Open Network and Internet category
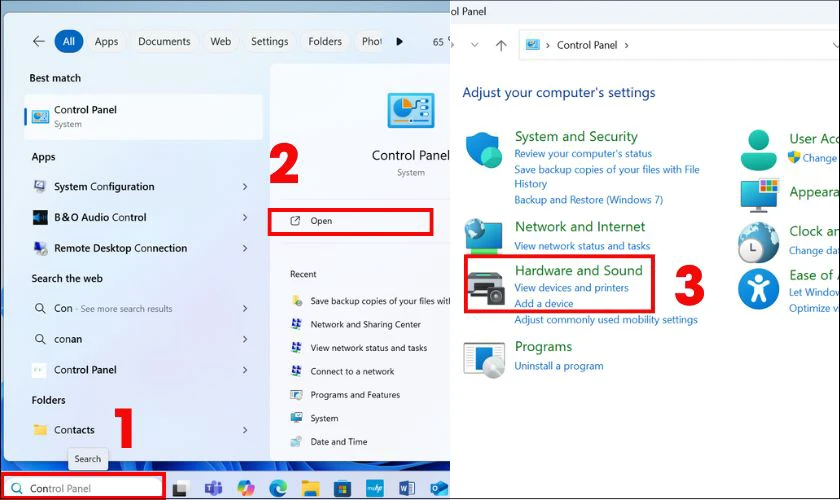Image resolution: width=840 pixels, height=500 pixels. point(580,227)
